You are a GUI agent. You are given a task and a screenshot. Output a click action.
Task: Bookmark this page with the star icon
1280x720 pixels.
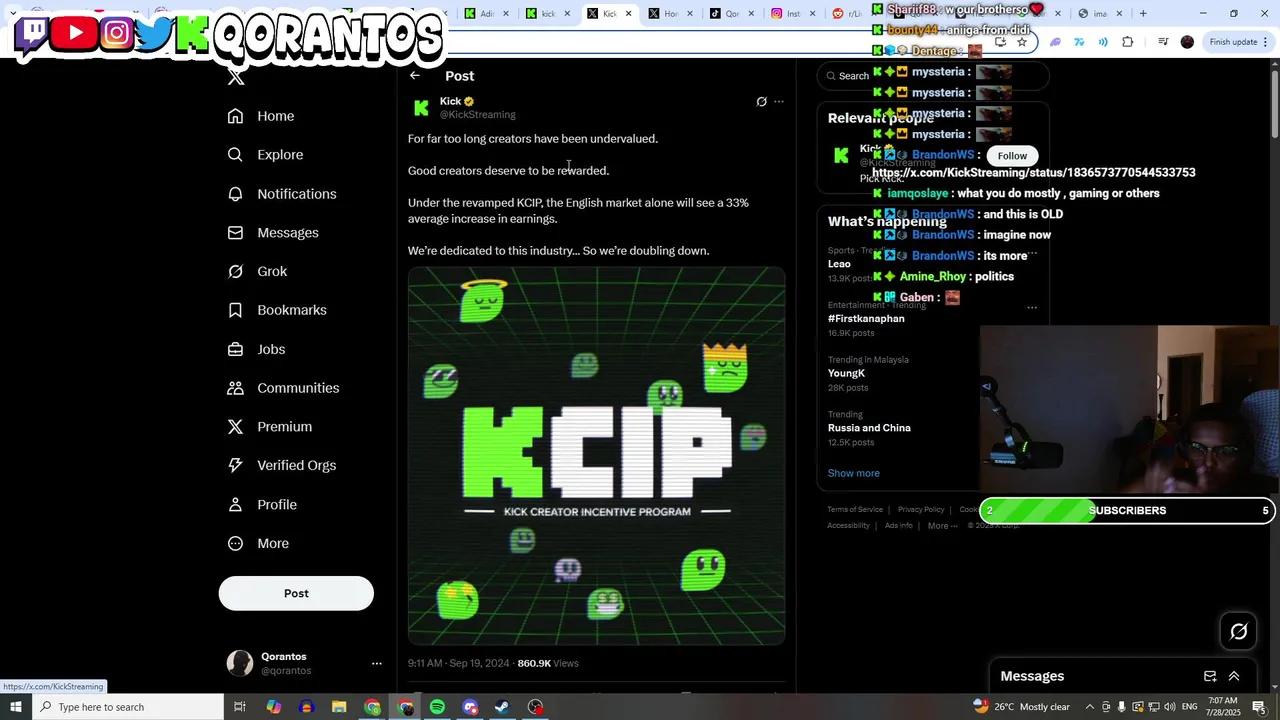tap(1022, 42)
